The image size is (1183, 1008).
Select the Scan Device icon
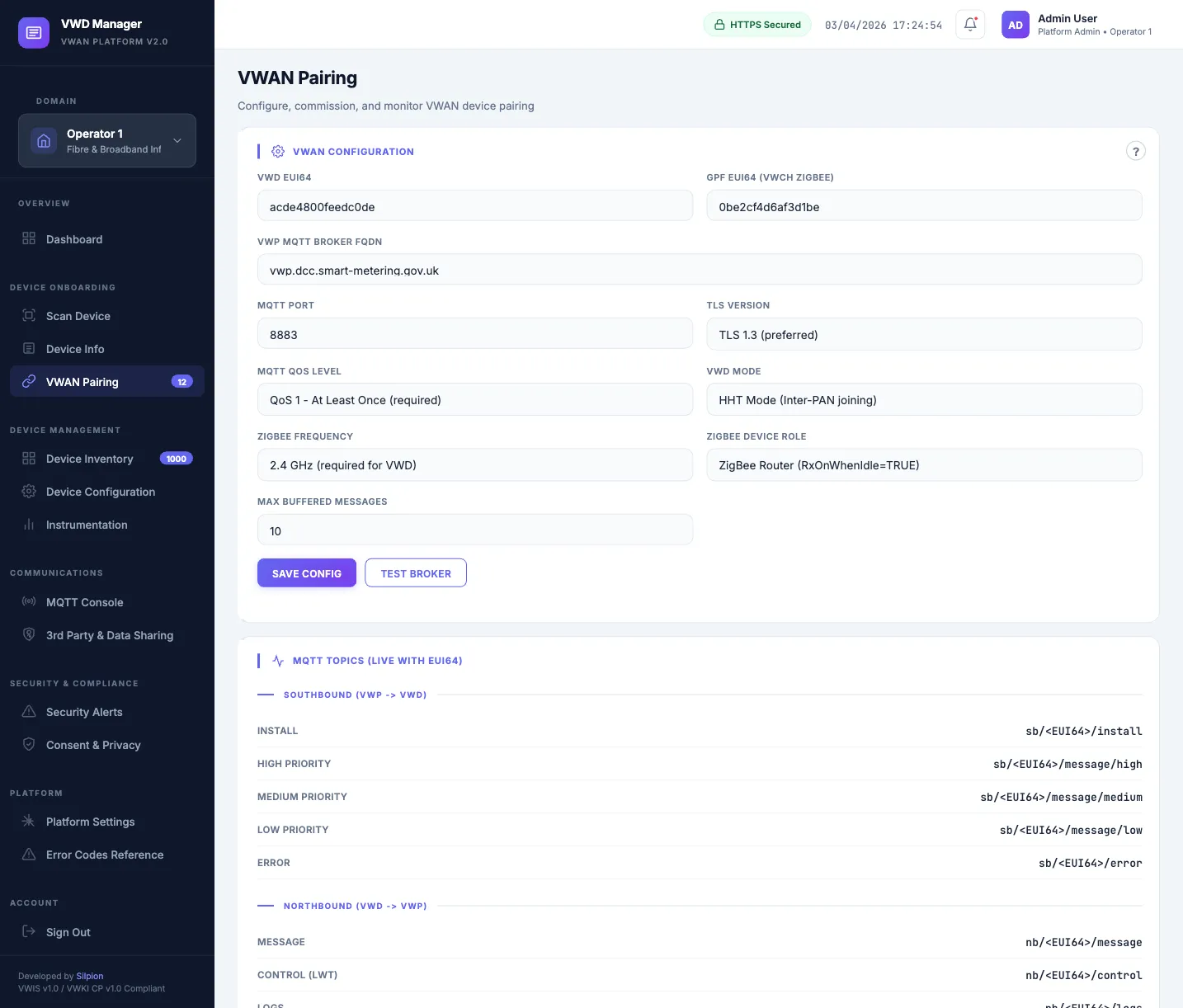point(28,316)
